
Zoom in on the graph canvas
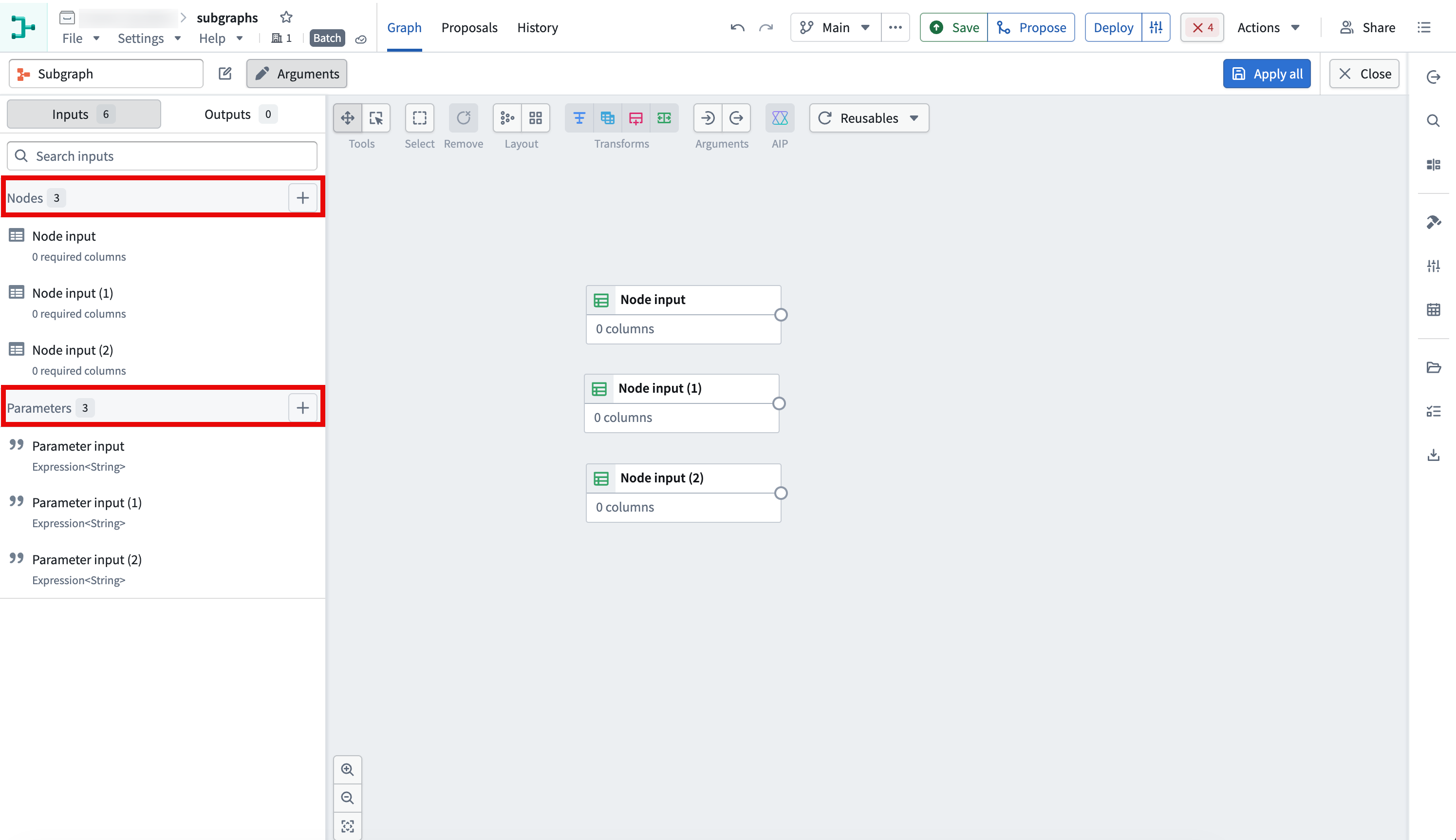coord(348,770)
